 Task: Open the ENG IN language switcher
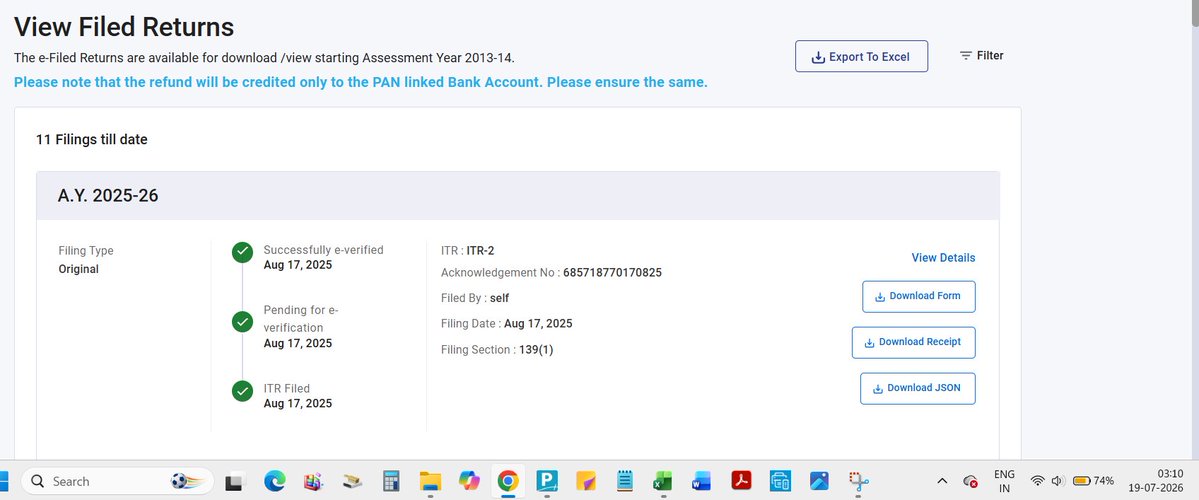[x=1004, y=482]
